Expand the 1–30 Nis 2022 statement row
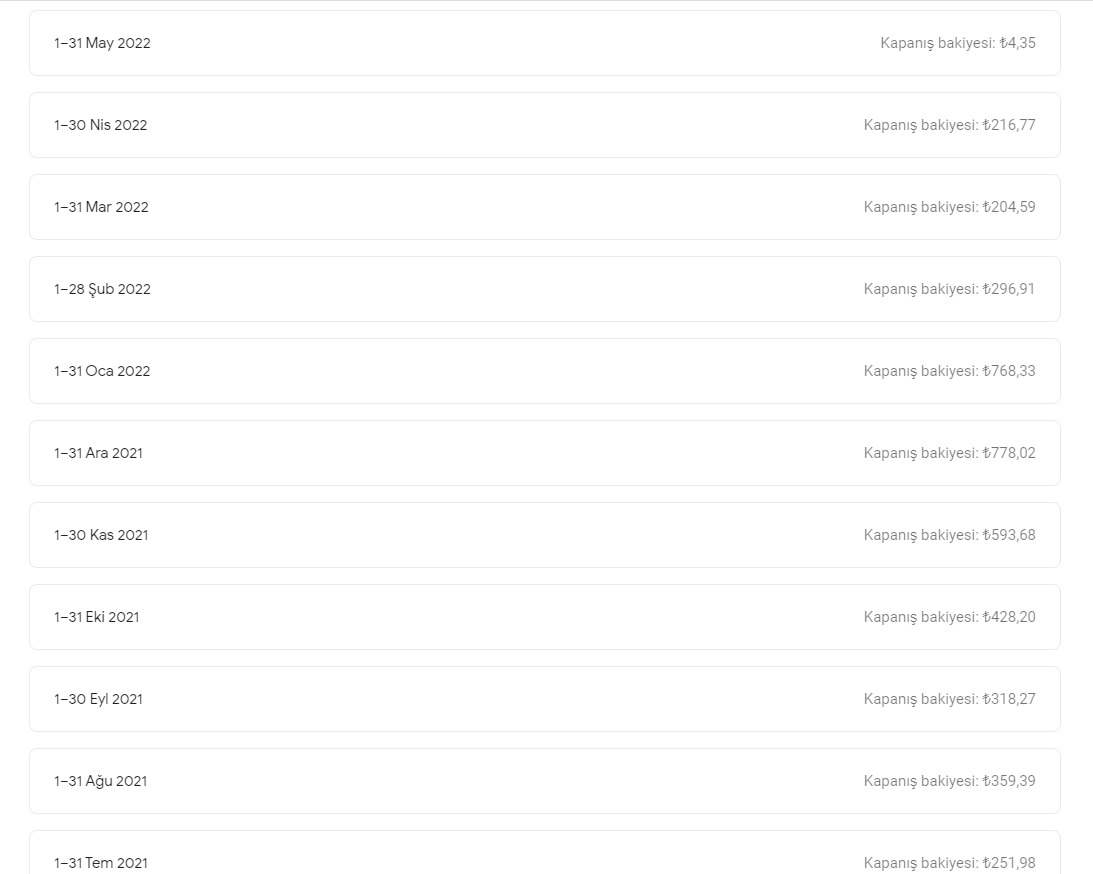 click(544, 125)
